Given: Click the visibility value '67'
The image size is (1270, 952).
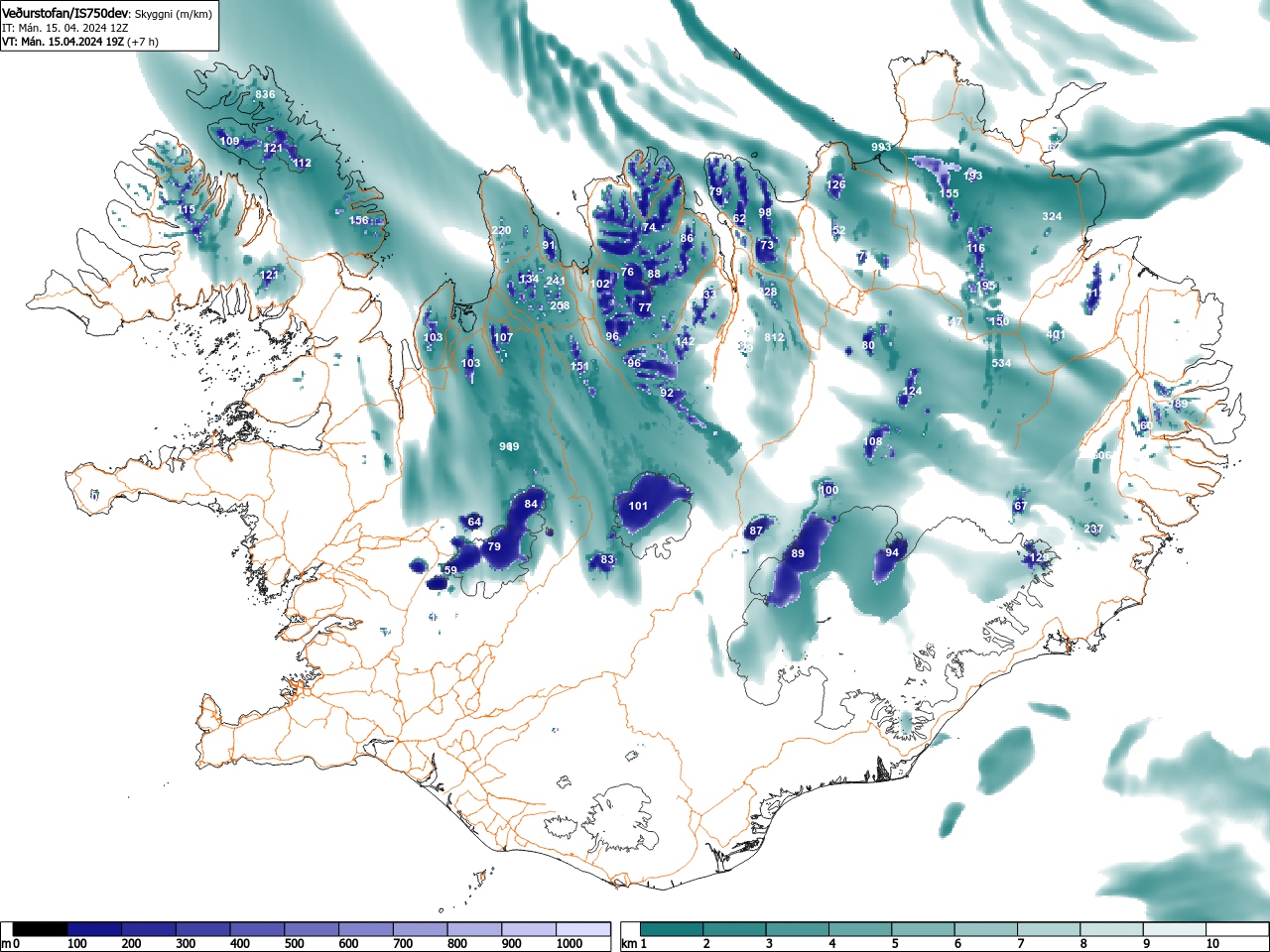Looking at the screenshot, I should [x=1020, y=507].
